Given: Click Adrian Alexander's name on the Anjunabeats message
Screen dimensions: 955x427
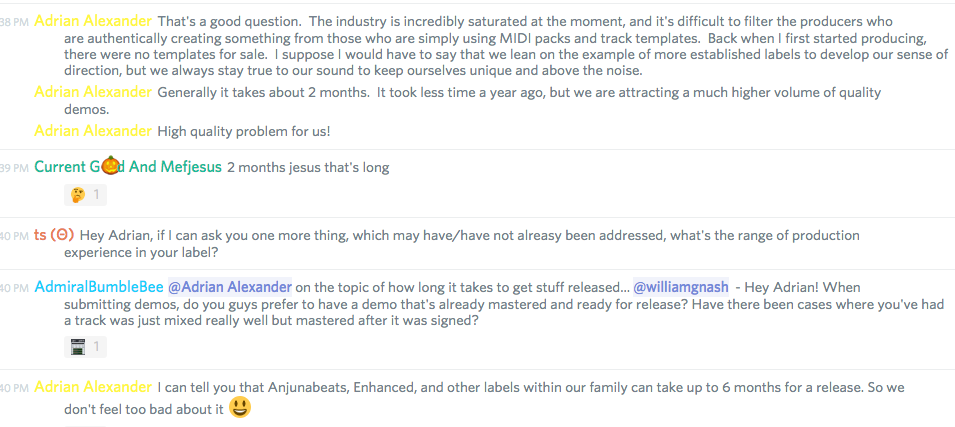Looking at the screenshot, I should tap(93, 387).
